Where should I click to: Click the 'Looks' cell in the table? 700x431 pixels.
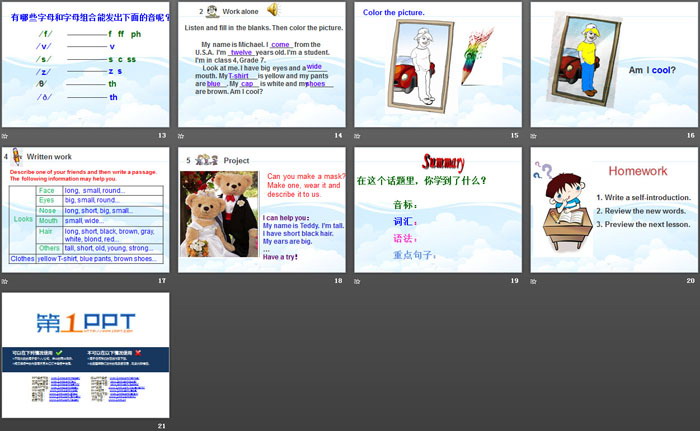pyautogui.click(x=22, y=218)
